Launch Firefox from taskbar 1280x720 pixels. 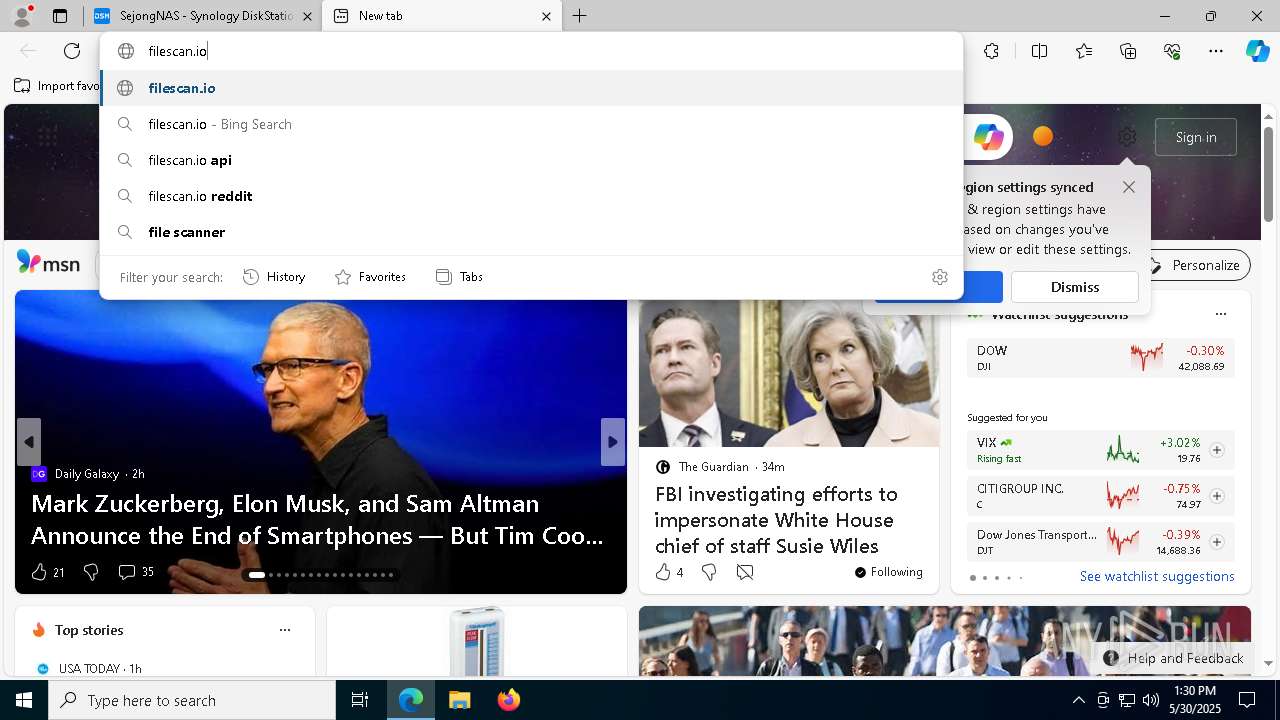click(509, 700)
